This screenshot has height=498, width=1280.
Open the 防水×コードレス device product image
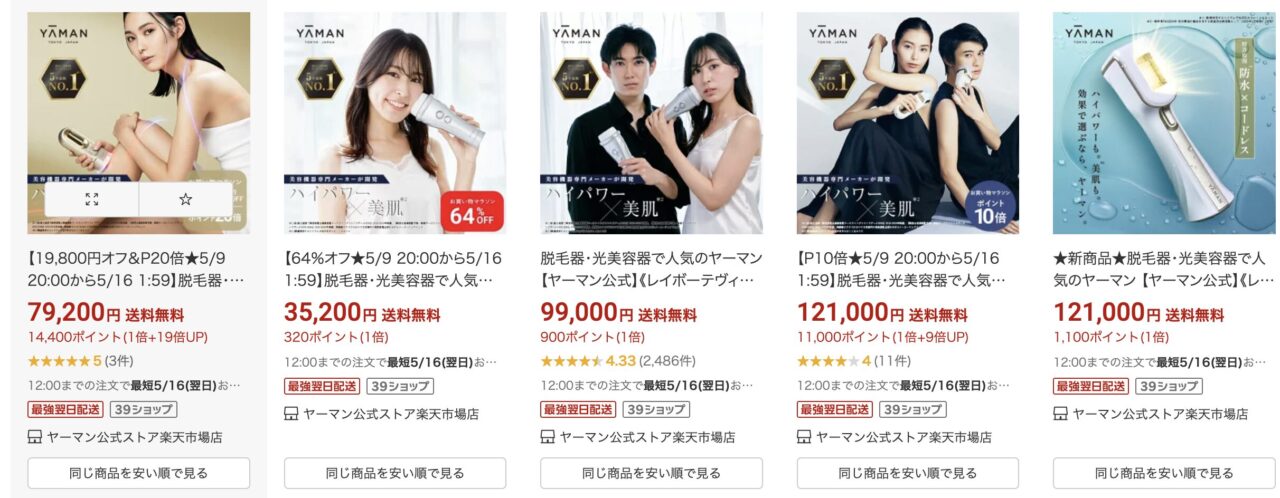click(1164, 123)
